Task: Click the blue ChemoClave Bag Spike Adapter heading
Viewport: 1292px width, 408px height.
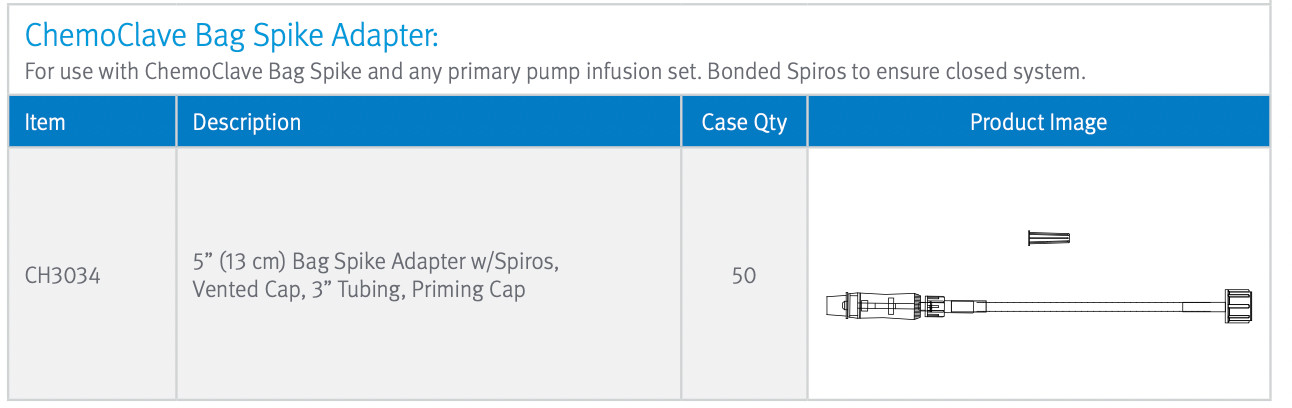Action: 232,36
